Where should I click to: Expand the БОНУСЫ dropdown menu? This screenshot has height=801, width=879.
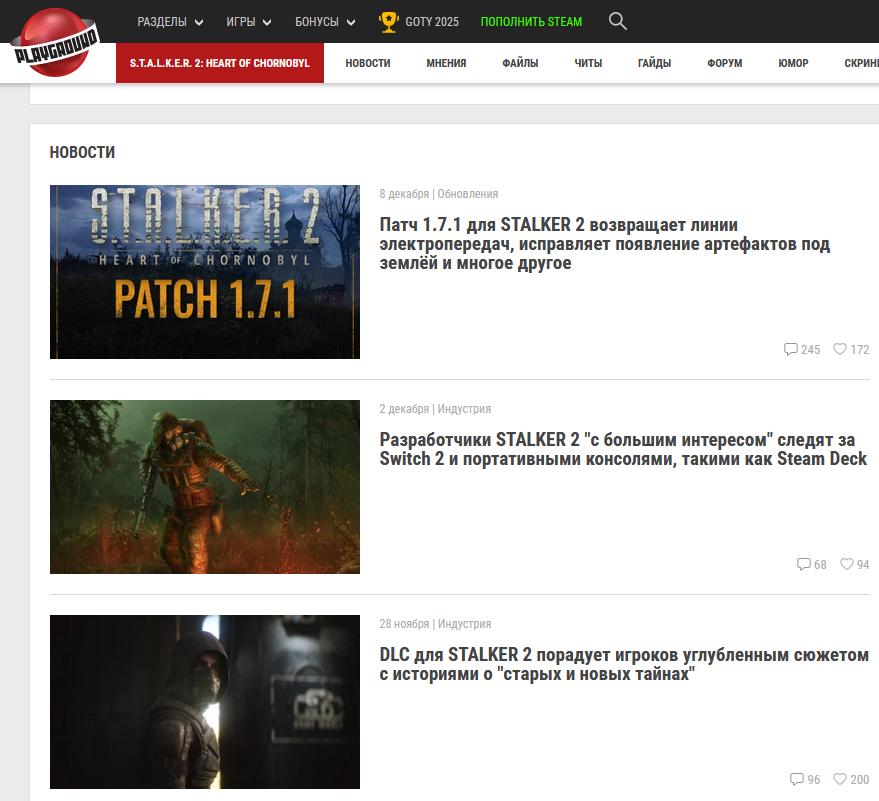[325, 22]
